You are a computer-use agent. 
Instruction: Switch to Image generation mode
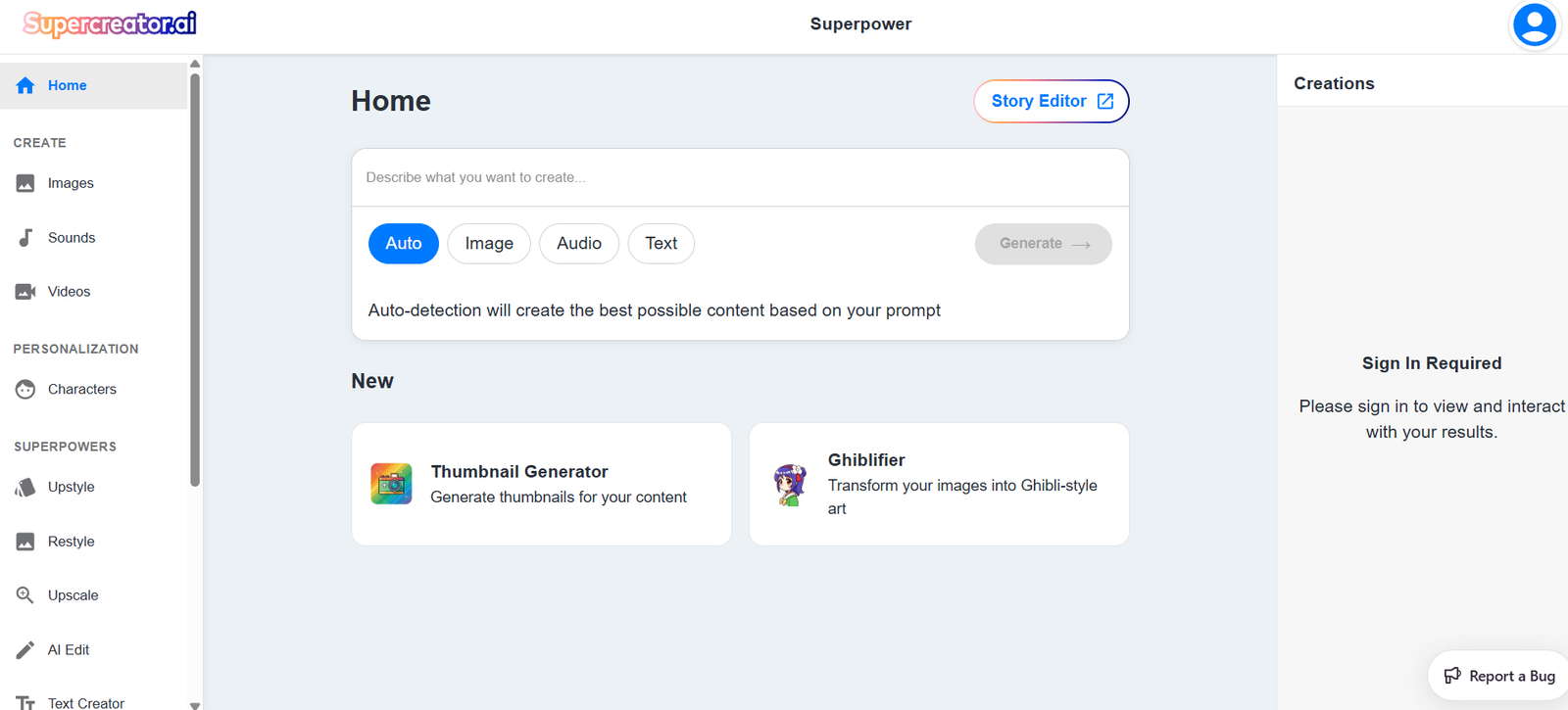pos(489,244)
